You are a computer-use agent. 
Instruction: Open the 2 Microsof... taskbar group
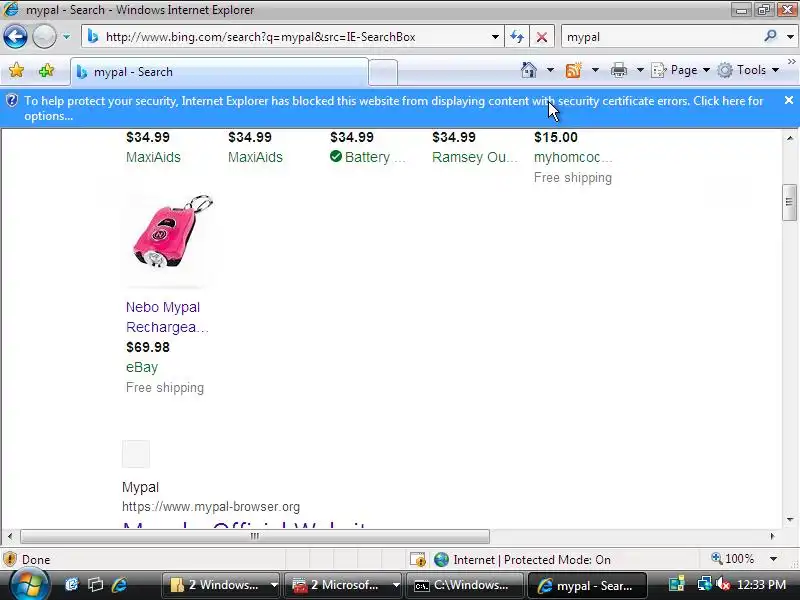pyautogui.click(x=343, y=585)
